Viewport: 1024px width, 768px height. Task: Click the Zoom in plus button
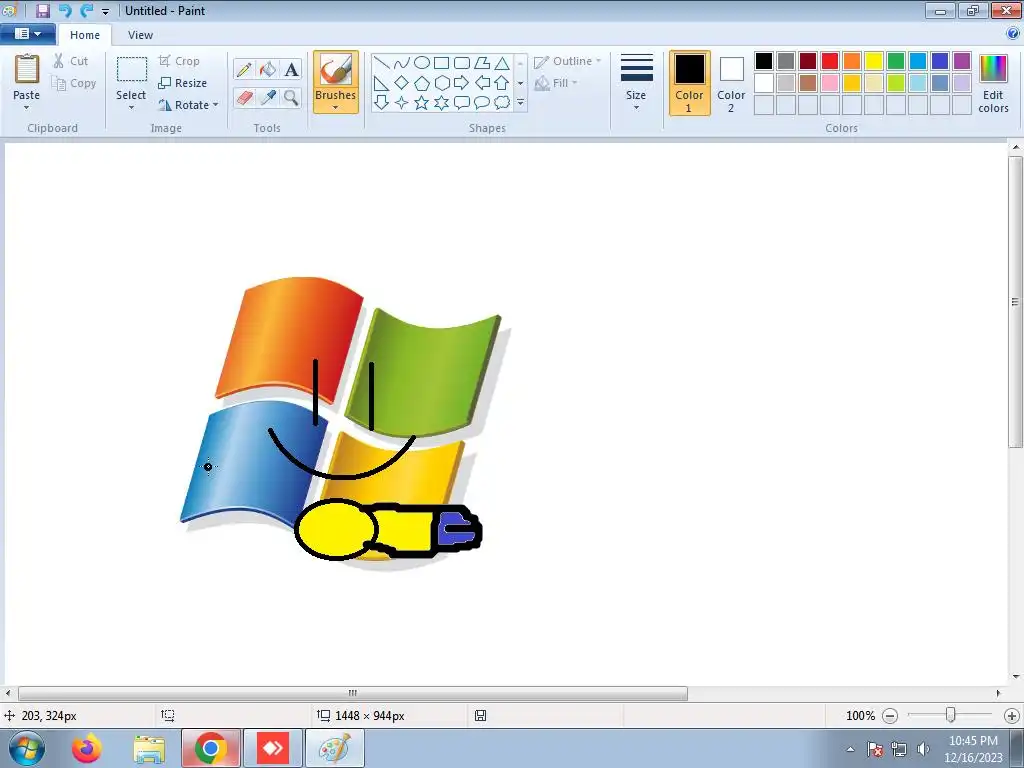(x=1012, y=716)
